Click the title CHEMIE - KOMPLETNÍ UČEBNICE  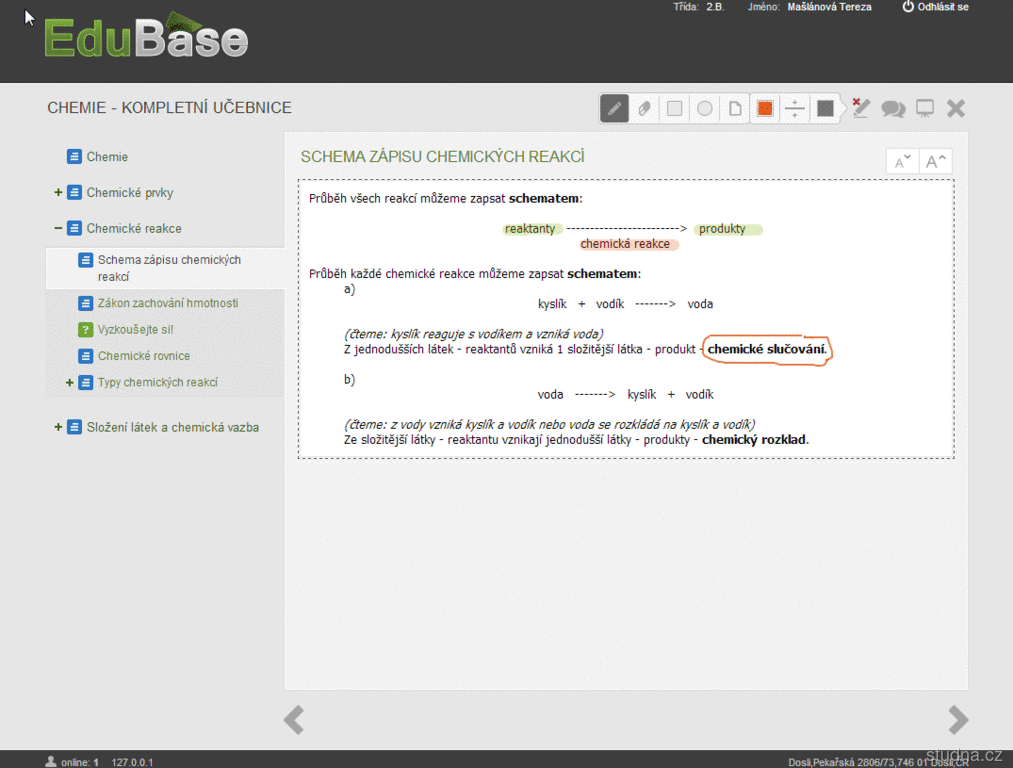169,108
